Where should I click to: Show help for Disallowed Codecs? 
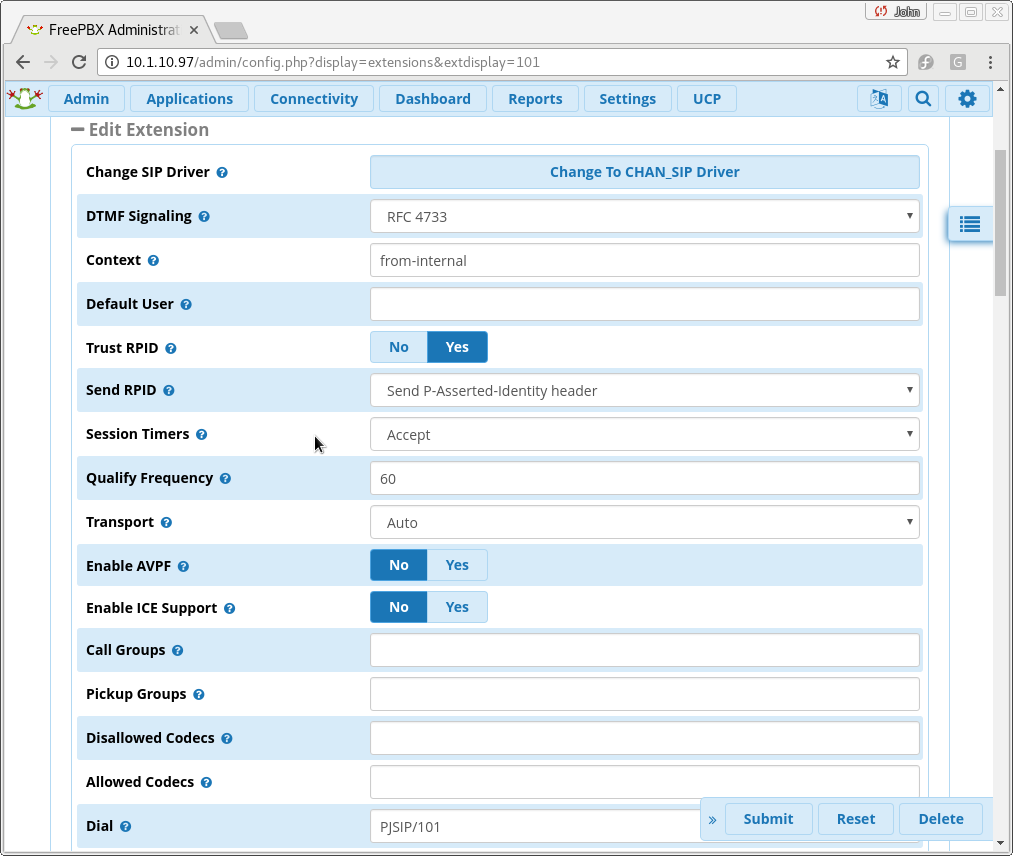point(227,738)
